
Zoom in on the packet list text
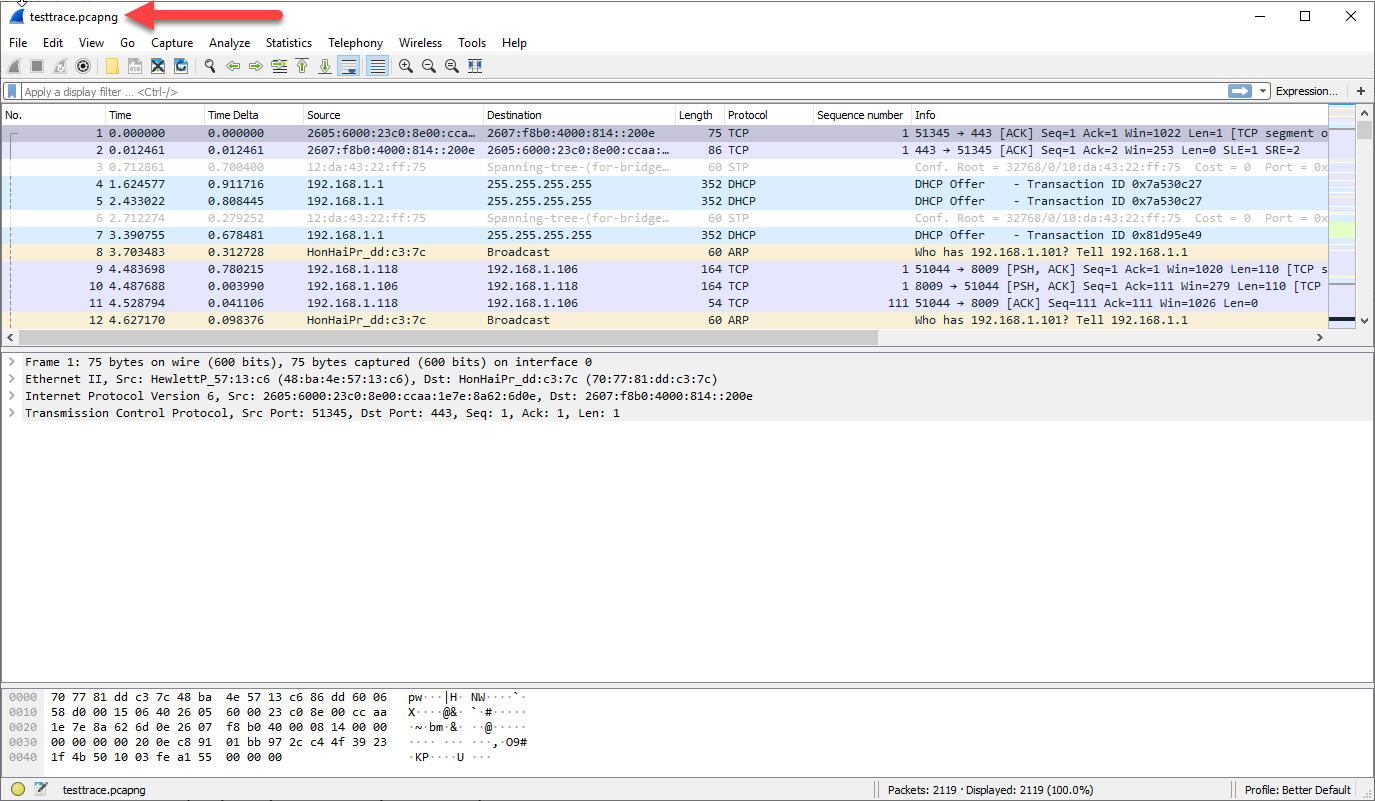coord(406,66)
